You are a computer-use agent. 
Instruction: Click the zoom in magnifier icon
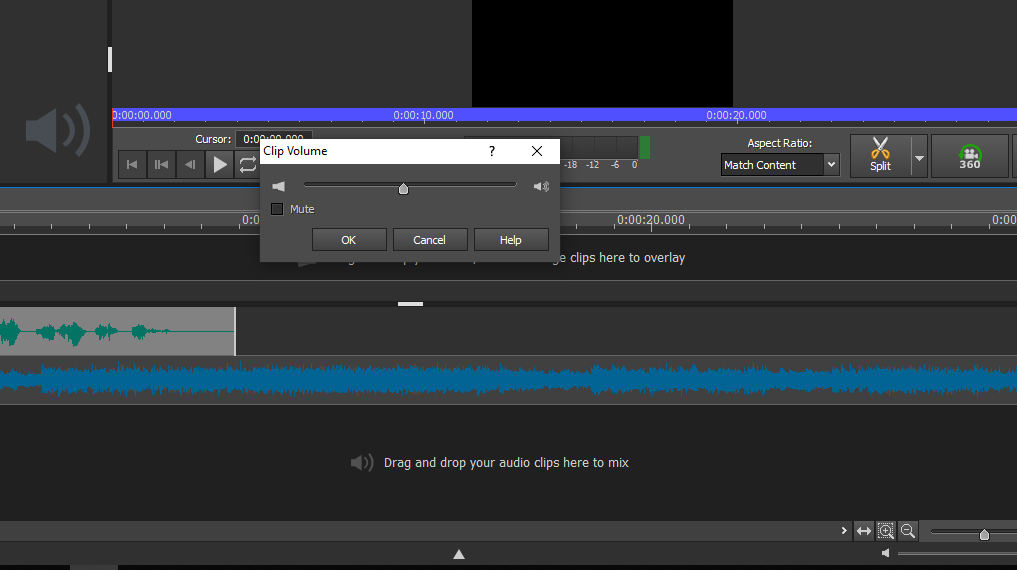click(885, 531)
